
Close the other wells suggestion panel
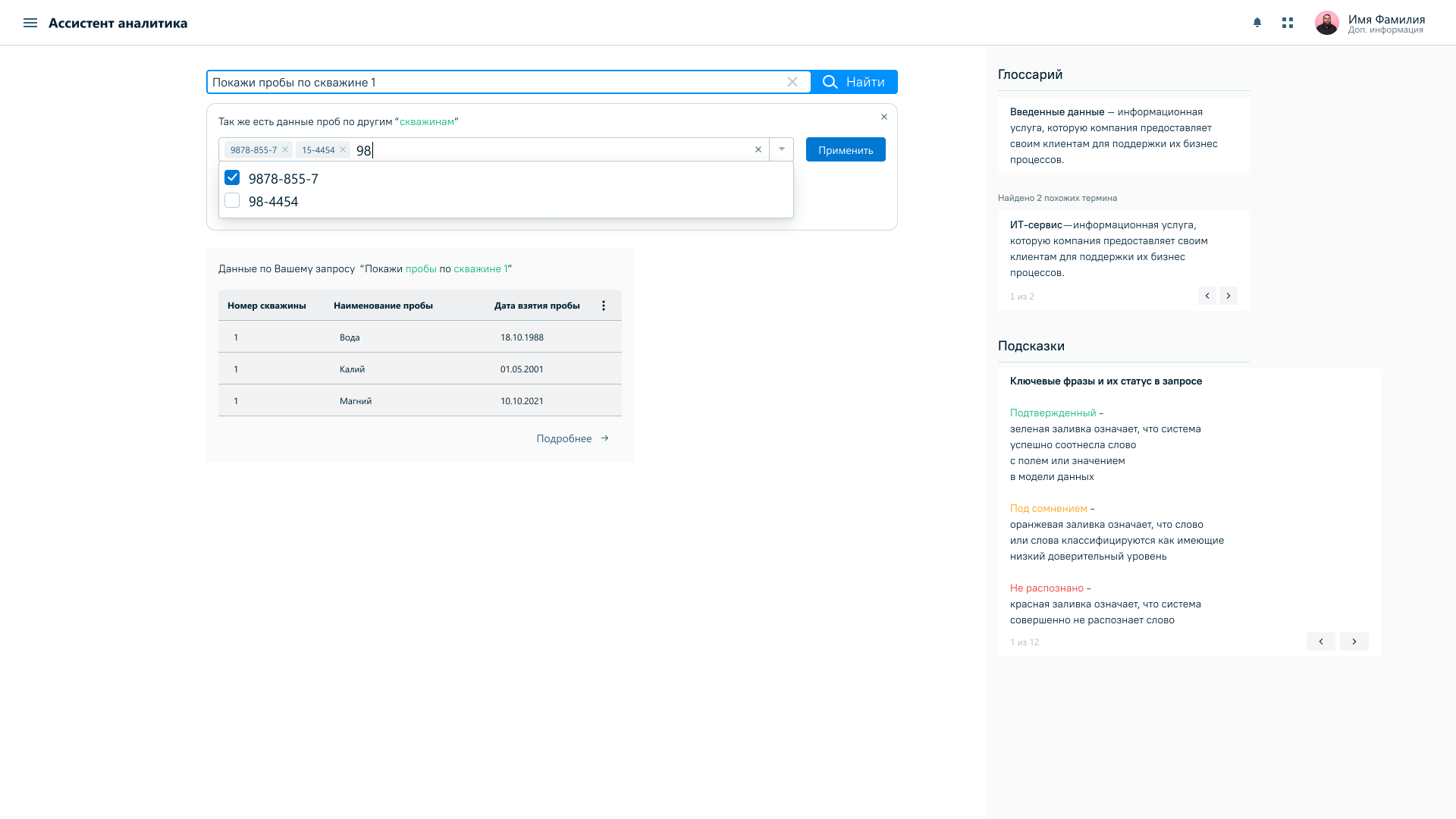[x=884, y=117]
